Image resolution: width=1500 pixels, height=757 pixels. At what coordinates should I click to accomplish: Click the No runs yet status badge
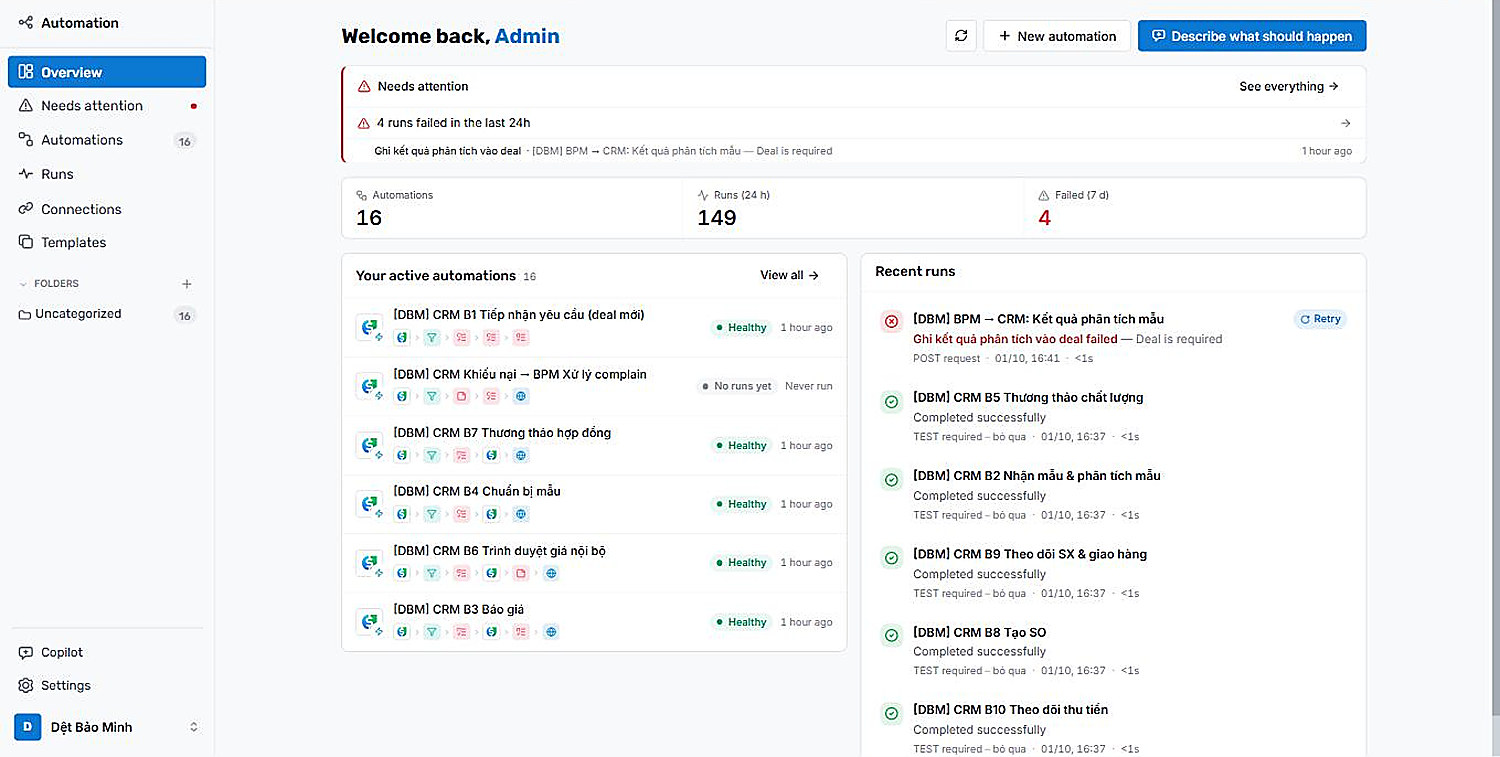tap(736, 386)
